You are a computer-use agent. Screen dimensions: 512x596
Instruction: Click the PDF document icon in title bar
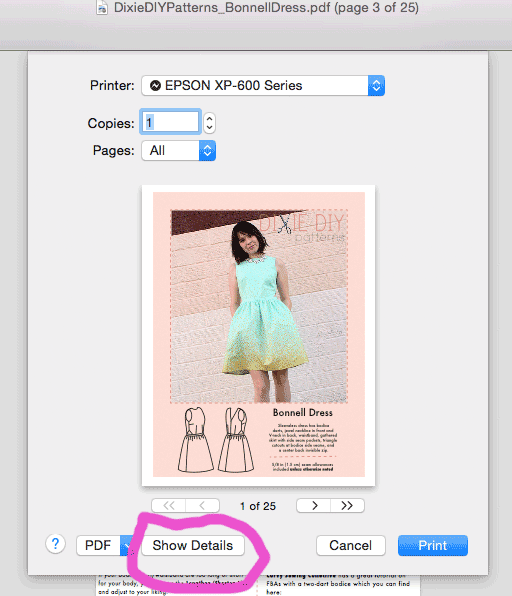[x=102, y=8]
